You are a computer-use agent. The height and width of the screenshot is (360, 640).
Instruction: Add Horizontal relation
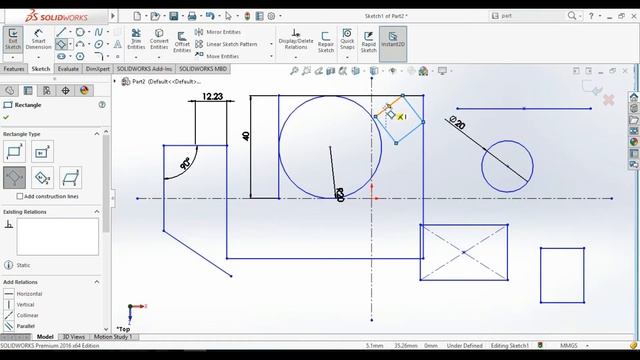click(23, 293)
